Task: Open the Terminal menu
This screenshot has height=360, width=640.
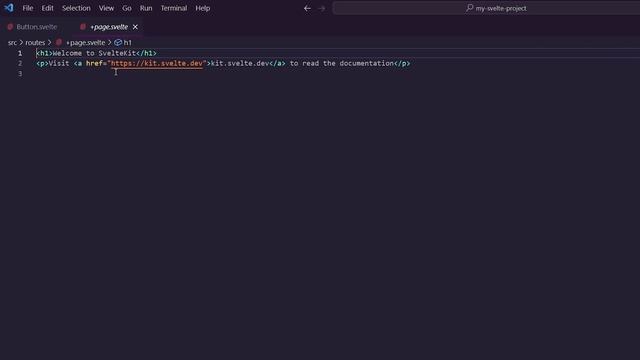Action: 174,8
